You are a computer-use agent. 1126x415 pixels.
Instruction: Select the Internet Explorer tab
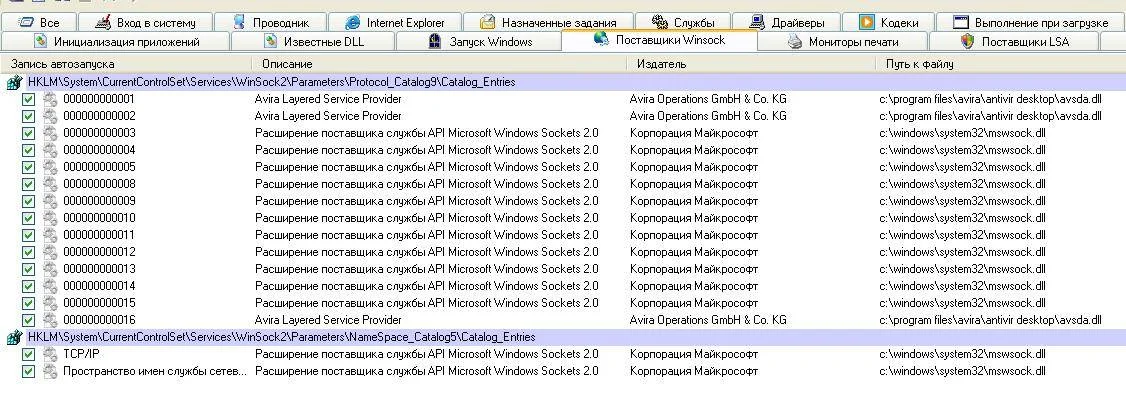click(x=395, y=22)
